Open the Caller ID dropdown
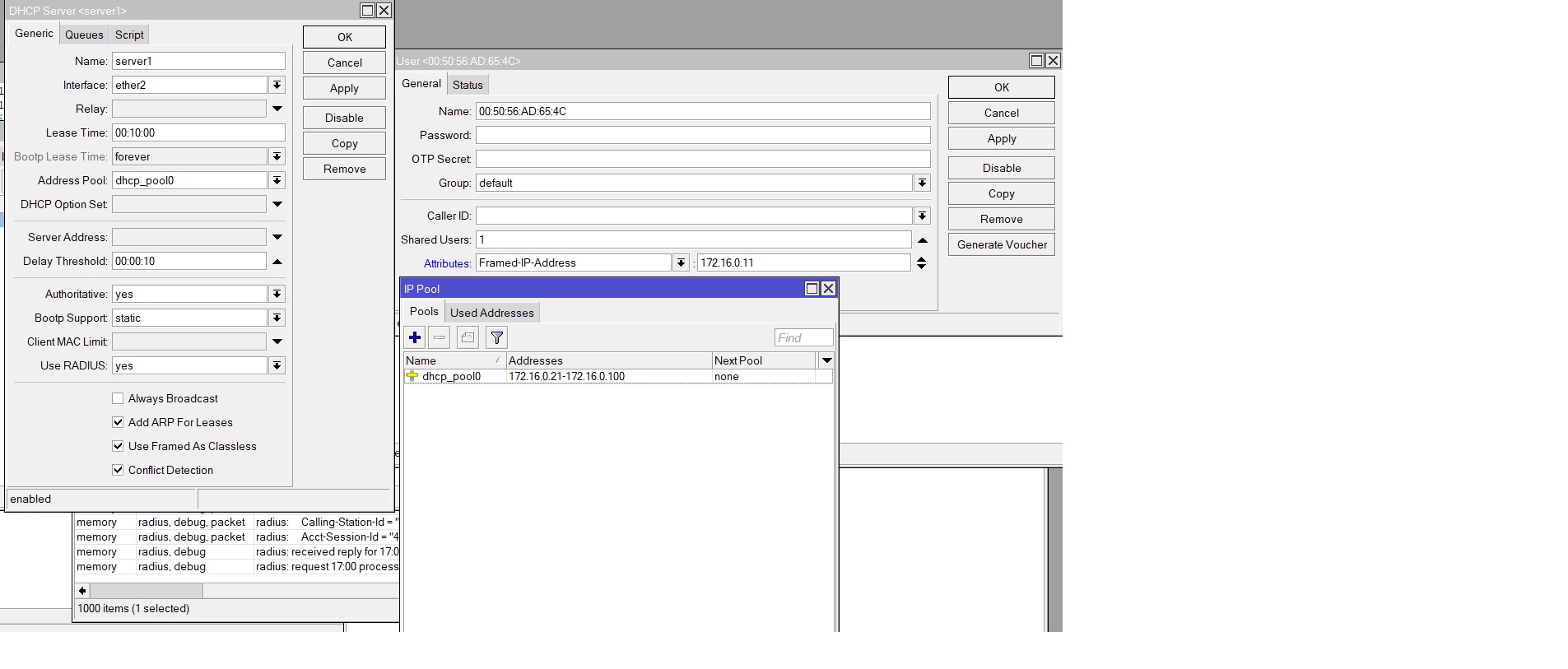The image size is (1568, 669). 923,216
